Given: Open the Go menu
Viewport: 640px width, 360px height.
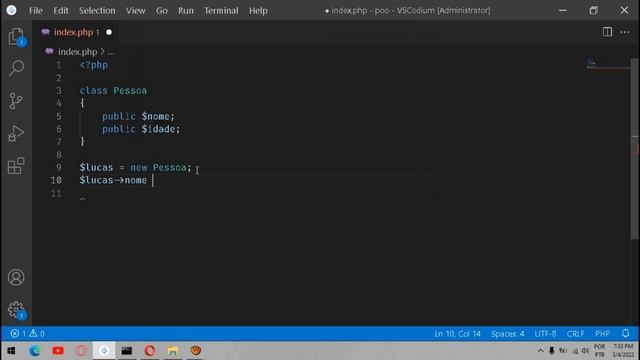Looking at the screenshot, I should coord(162,11).
